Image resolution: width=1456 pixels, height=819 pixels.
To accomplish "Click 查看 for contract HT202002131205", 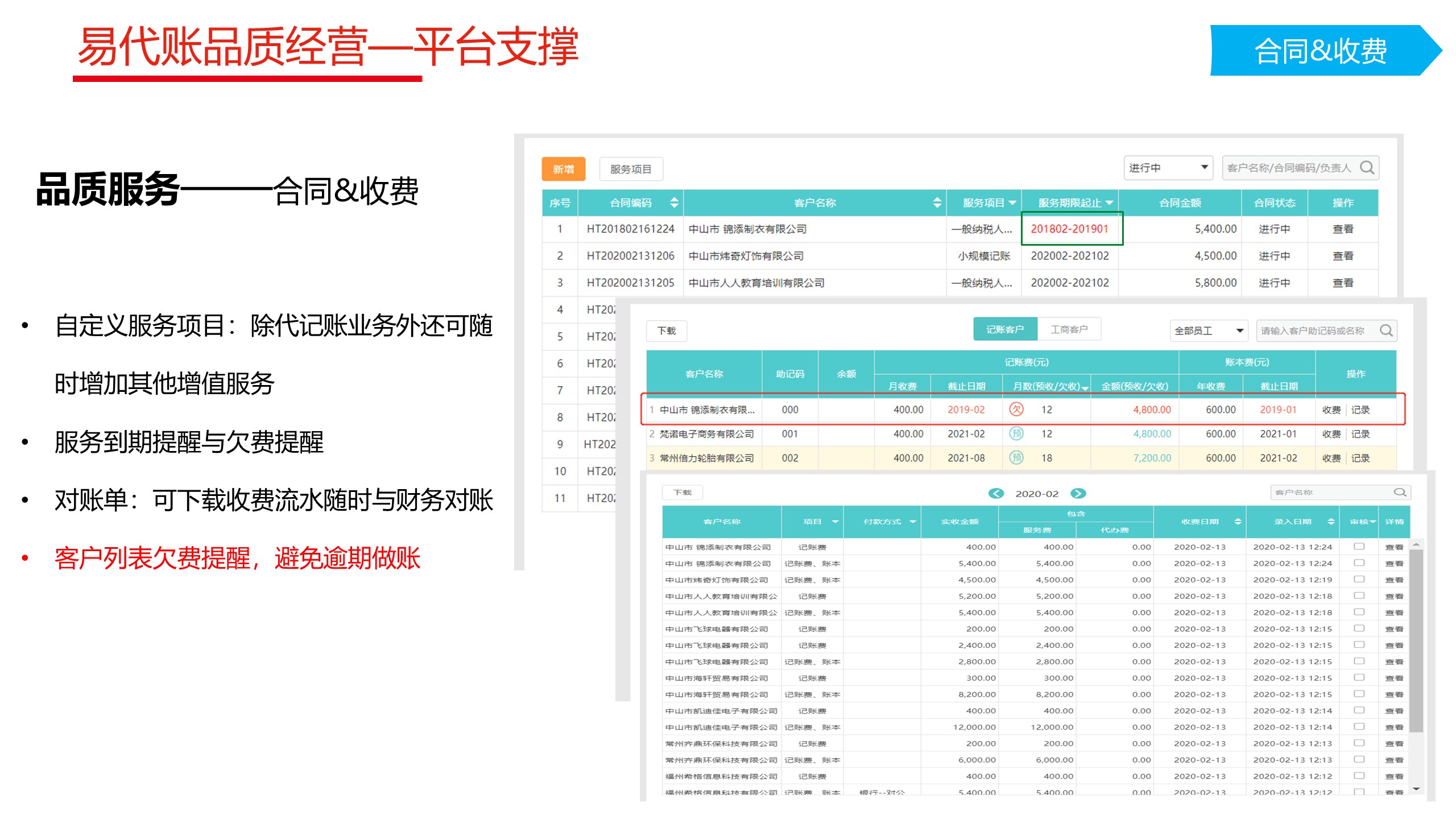I will pyautogui.click(x=1343, y=283).
